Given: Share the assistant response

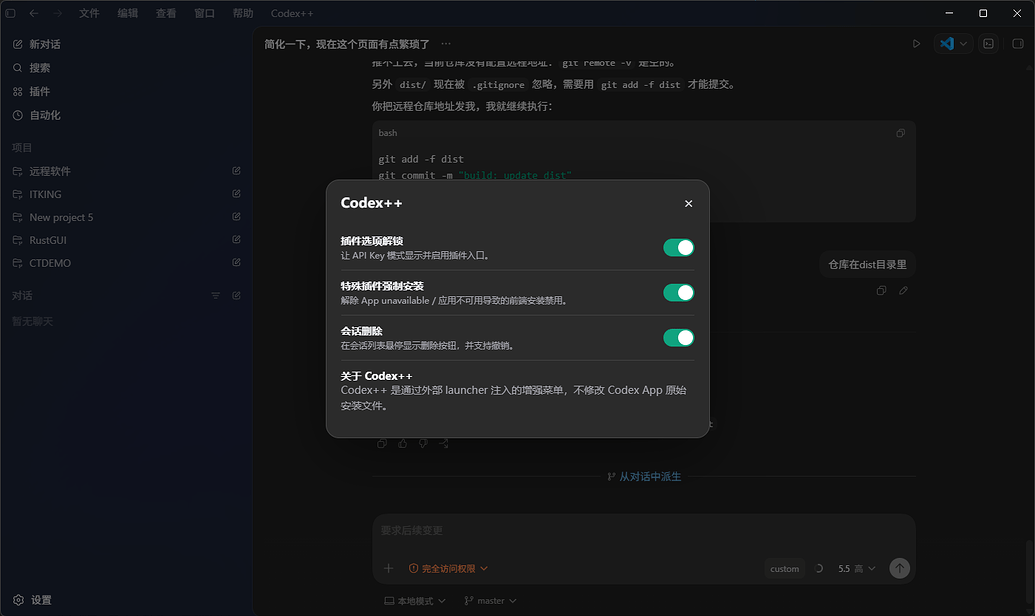Looking at the screenshot, I should (444, 444).
